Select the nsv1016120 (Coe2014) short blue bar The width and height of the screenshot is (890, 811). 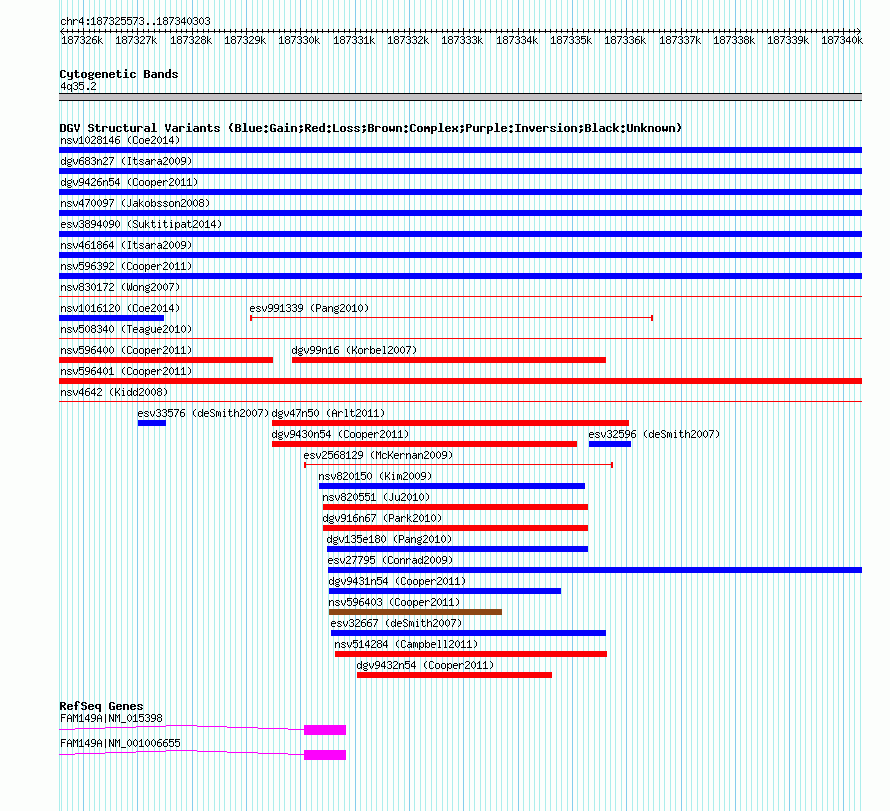pyautogui.click(x=111, y=318)
